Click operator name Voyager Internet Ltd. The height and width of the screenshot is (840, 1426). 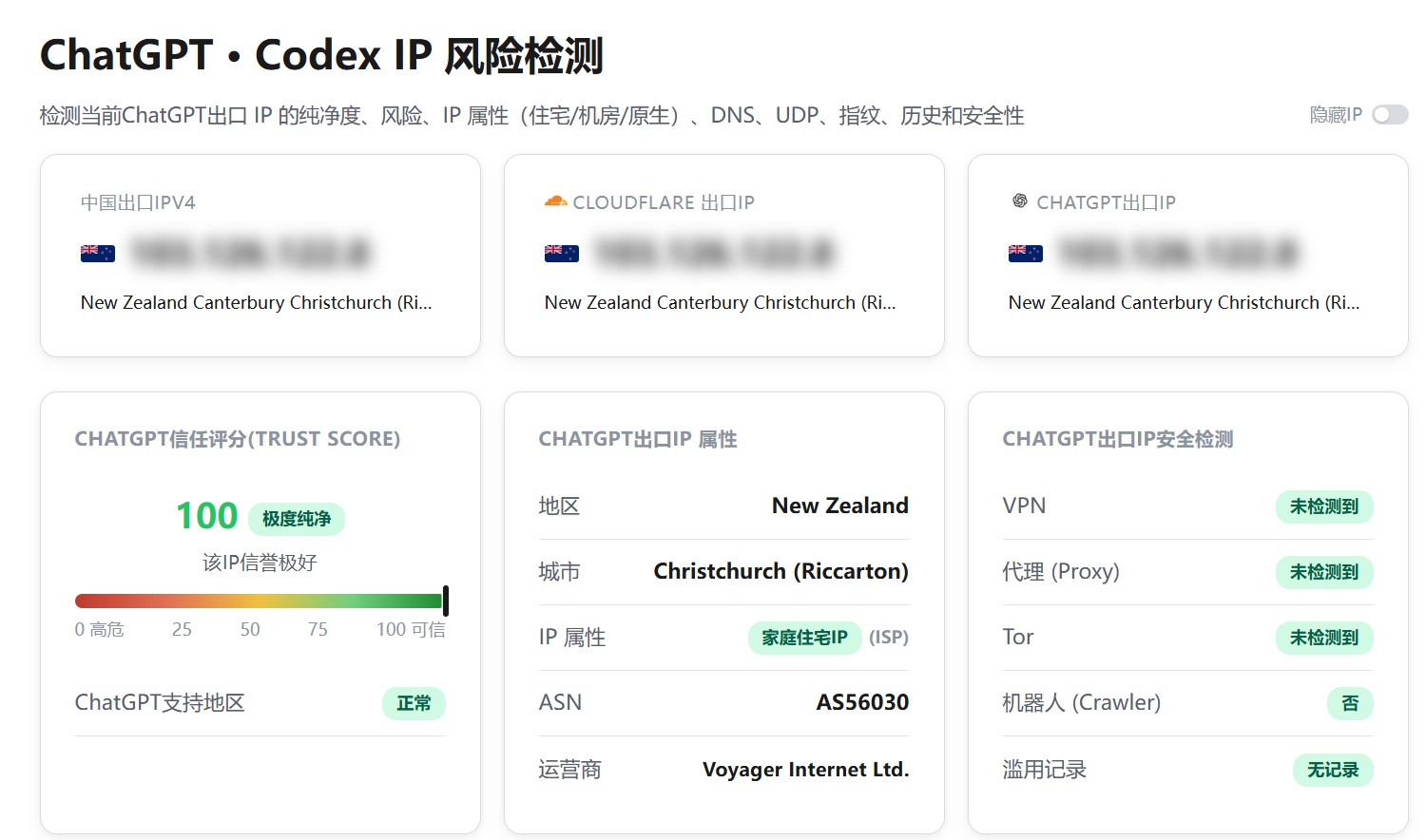[806, 770]
